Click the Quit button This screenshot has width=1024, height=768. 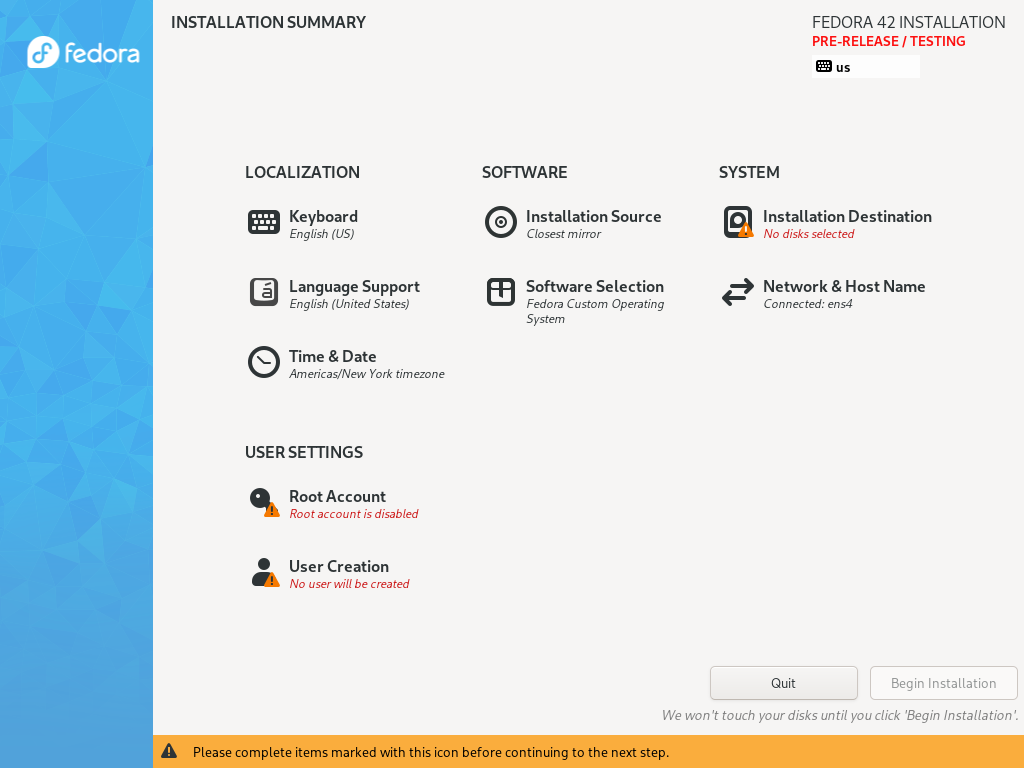coord(784,683)
